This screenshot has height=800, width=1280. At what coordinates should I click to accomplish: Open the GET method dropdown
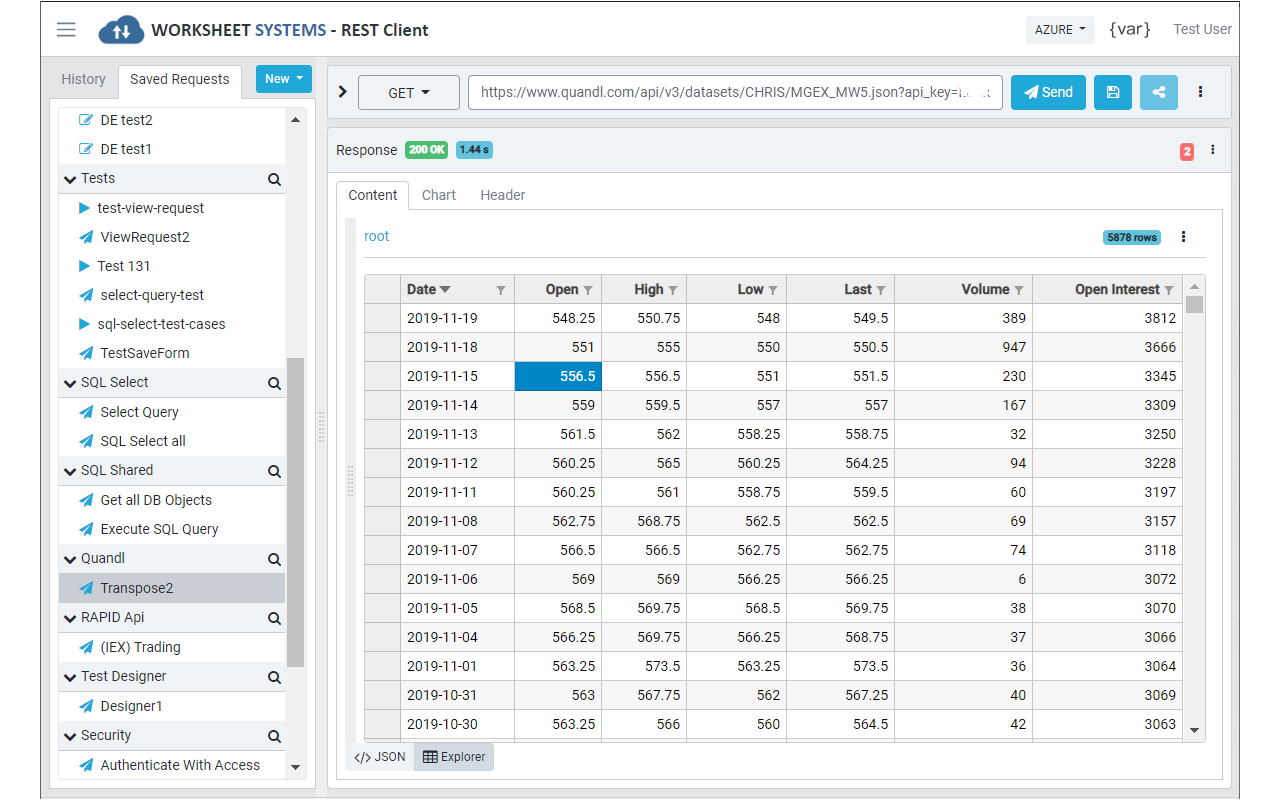(x=409, y=92)
